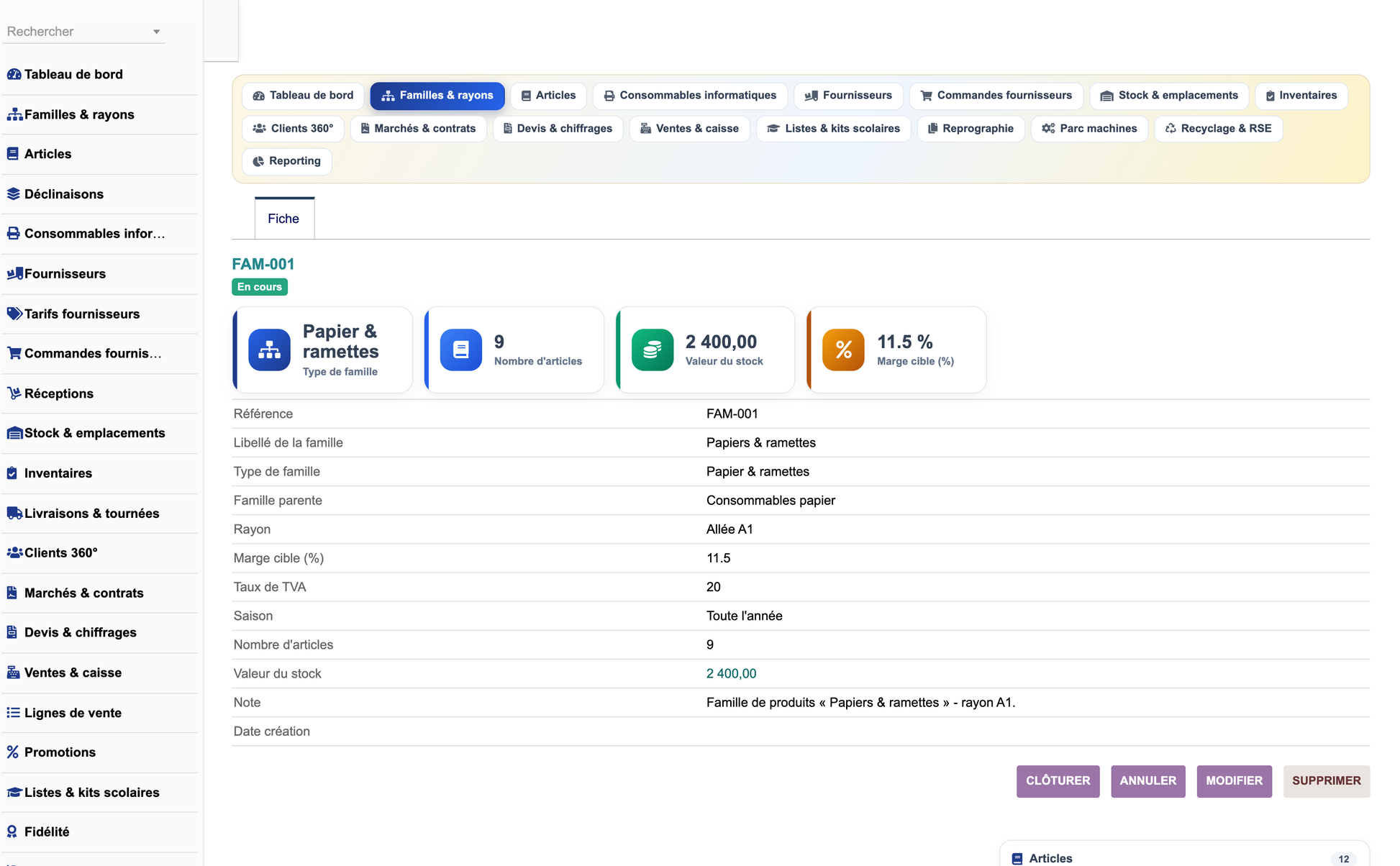Click the Nombre d'articles card icon
Viewport: 1400px width, 866px height.
coord(461,350)
